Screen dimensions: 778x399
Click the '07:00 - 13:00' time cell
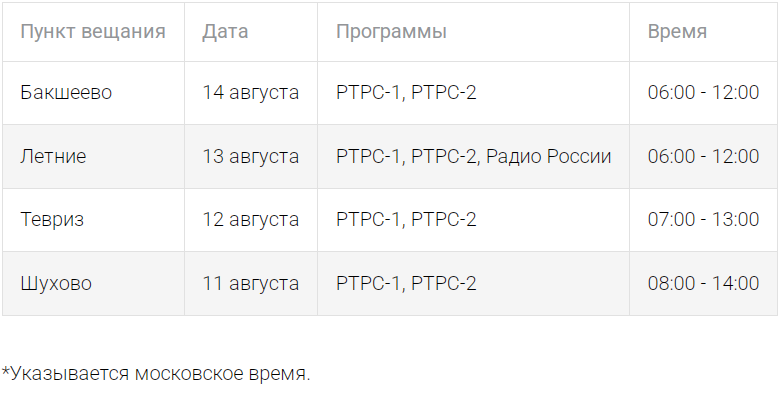click(704, 219)
